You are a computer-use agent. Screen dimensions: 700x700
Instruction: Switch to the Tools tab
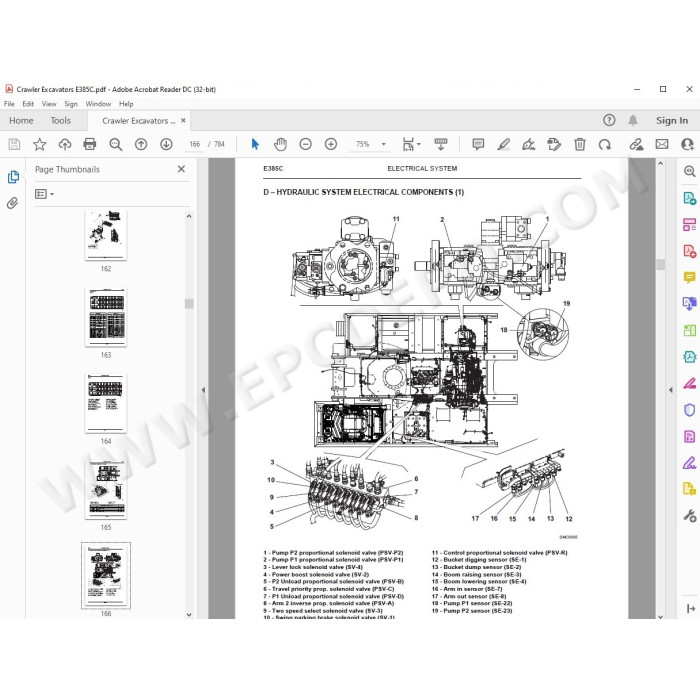click(61, 121)
